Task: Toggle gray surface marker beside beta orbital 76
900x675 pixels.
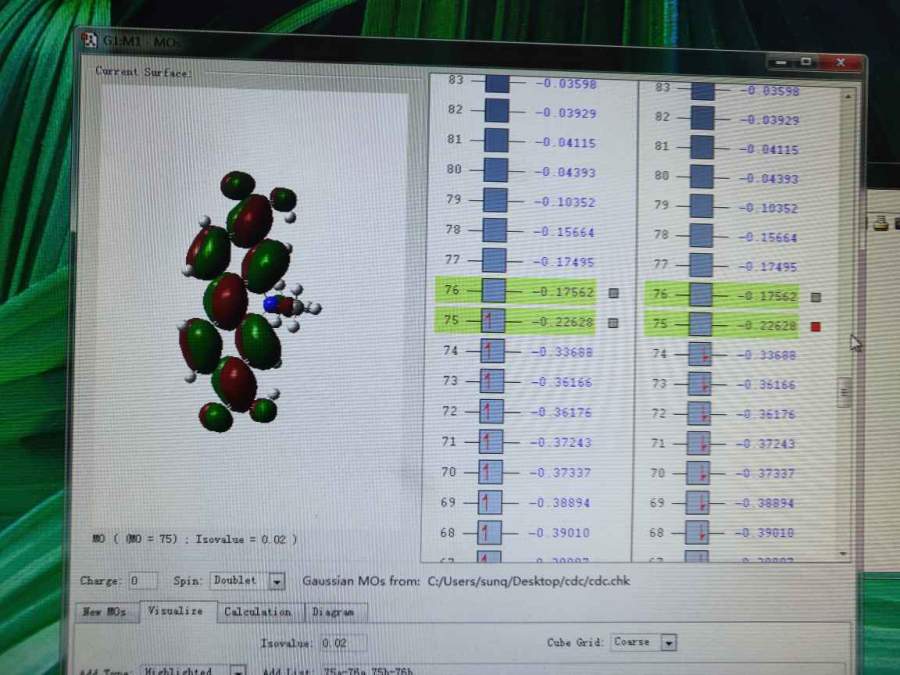Action: [816, 297]
